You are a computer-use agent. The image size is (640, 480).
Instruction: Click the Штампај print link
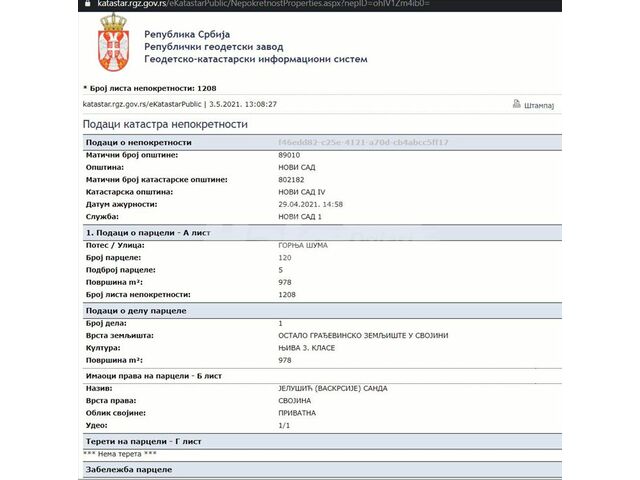tap(538, 104)
